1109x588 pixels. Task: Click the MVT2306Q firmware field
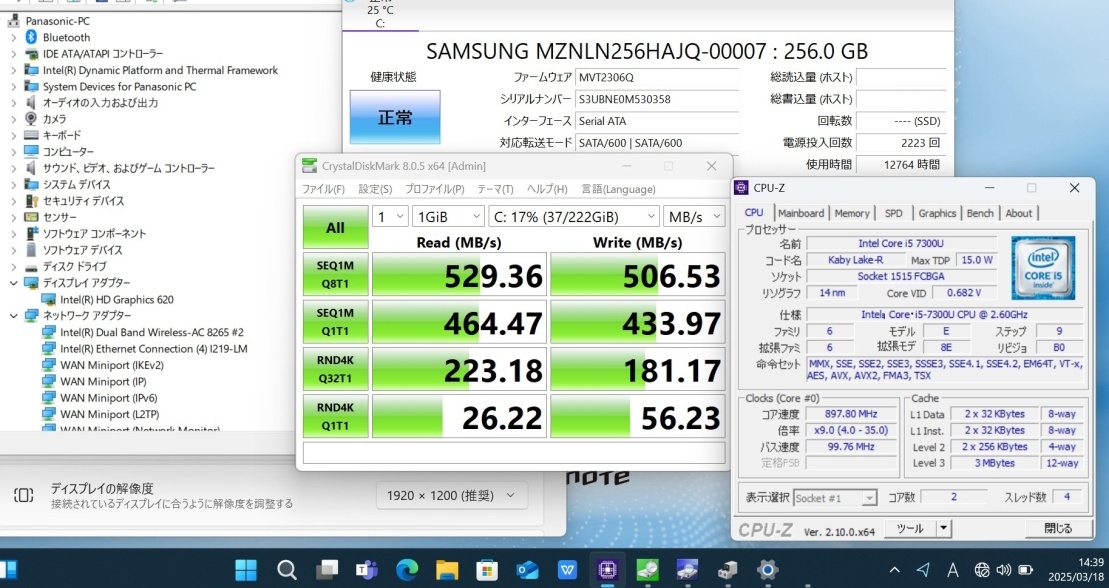point(656,77)
